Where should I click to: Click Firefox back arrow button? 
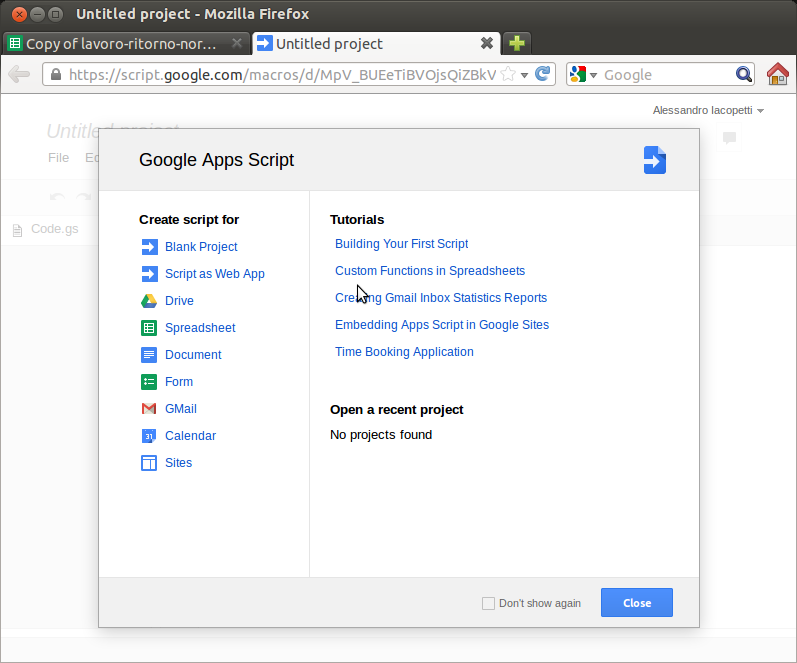click(19, 74)
